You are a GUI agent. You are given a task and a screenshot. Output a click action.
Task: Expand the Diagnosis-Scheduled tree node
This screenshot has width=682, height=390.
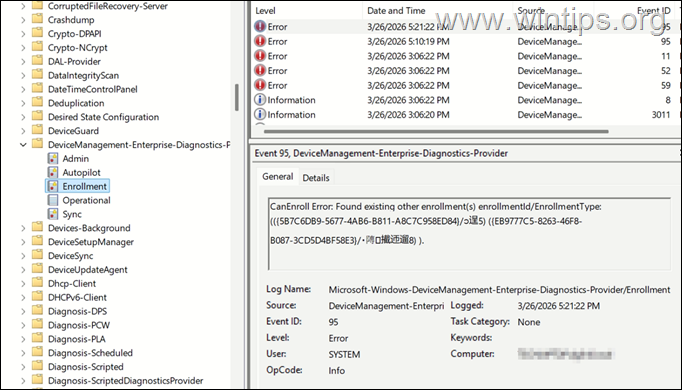tap(23, 353)
